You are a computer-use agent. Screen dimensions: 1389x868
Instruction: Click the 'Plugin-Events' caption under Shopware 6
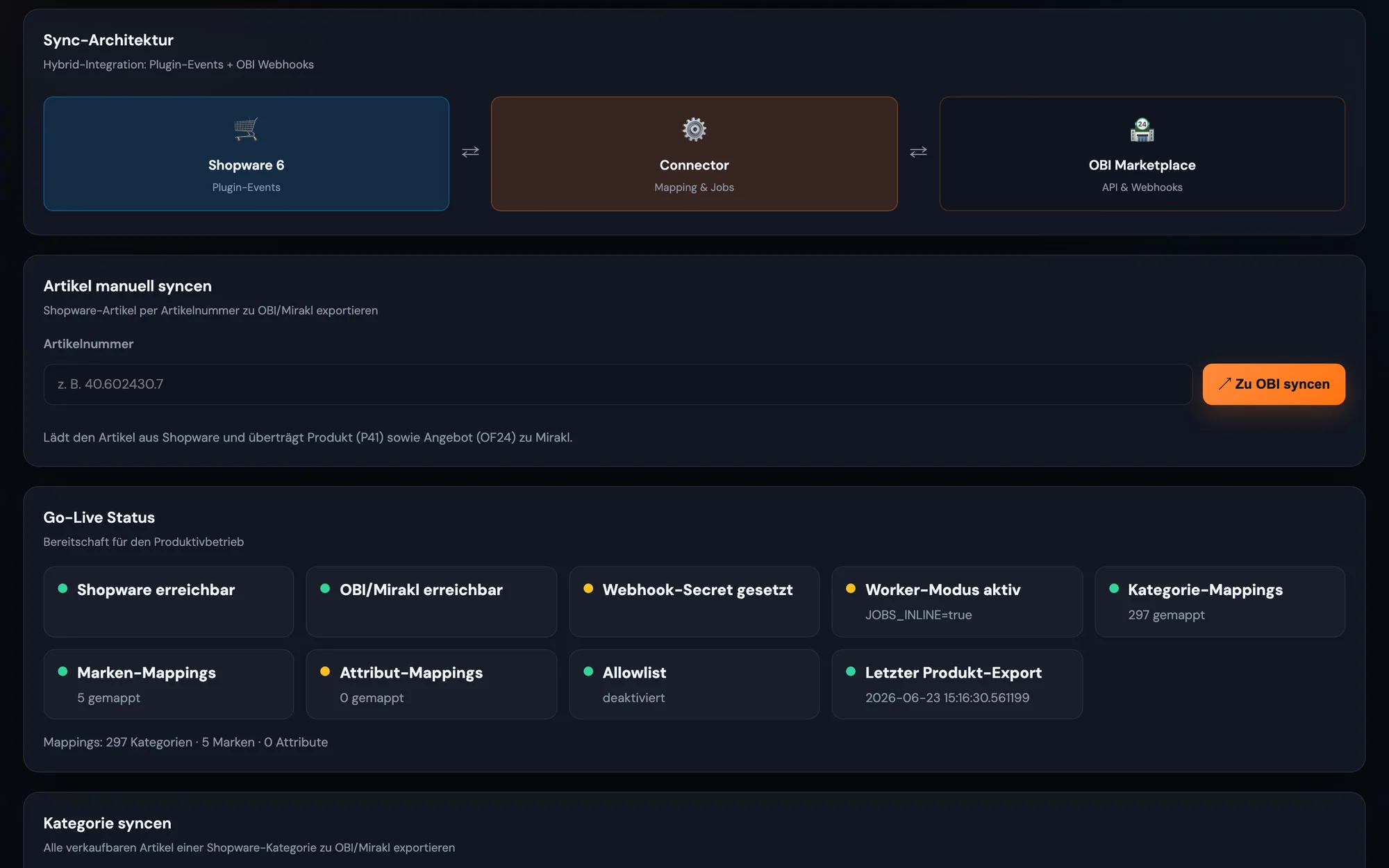coord(246,187)
